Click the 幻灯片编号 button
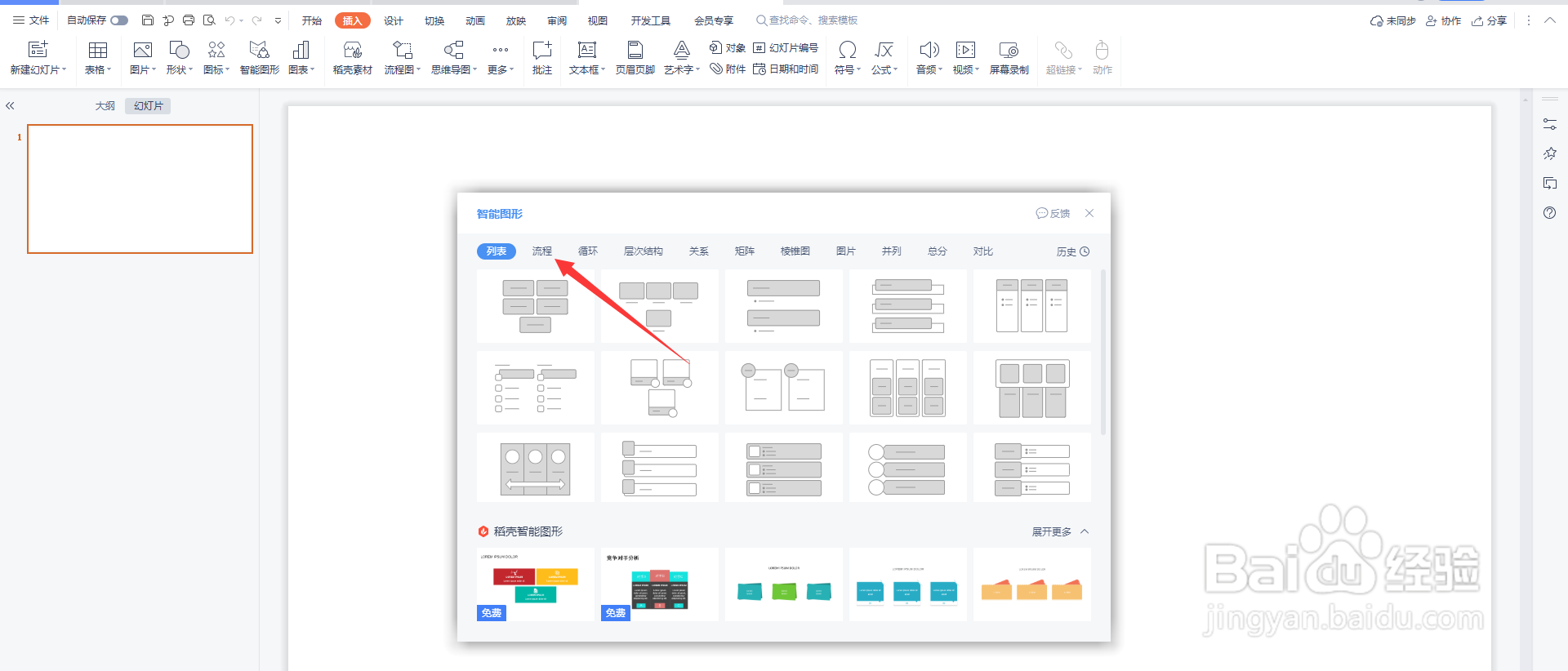Viewport: 1568px width, 671px height. click(x=786, y=48)
